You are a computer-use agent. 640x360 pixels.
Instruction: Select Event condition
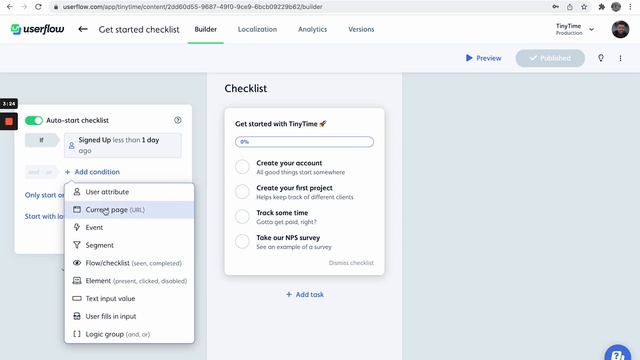pyautogui.click(x=129, y=227)
